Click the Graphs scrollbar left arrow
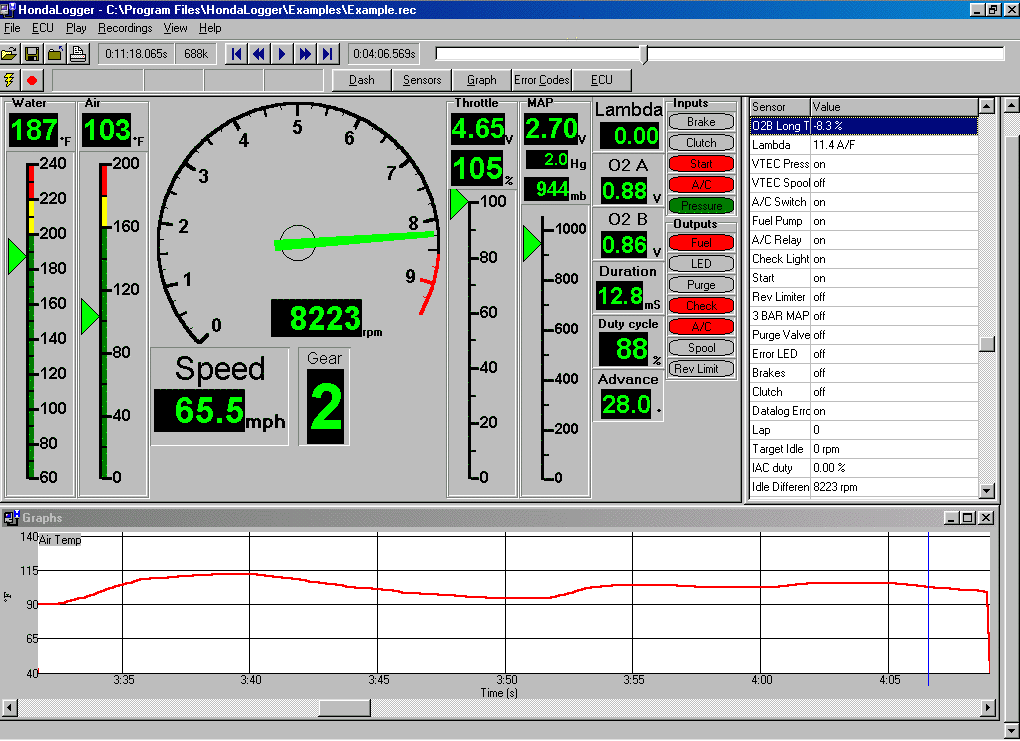This screenshot has height=741, width=1020. click(9, 707)
